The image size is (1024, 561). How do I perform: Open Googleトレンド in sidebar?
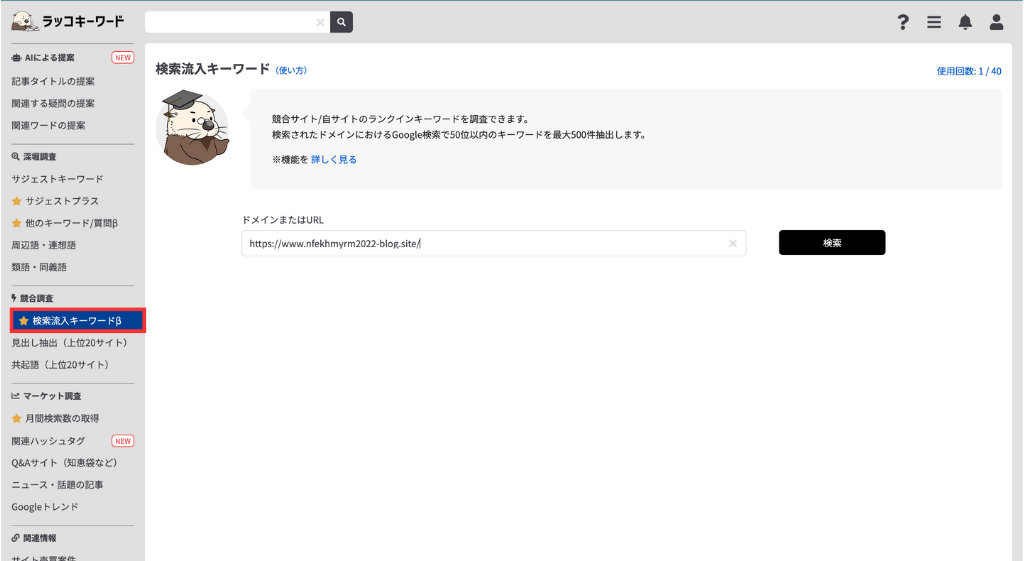click(x=44, y=507)
